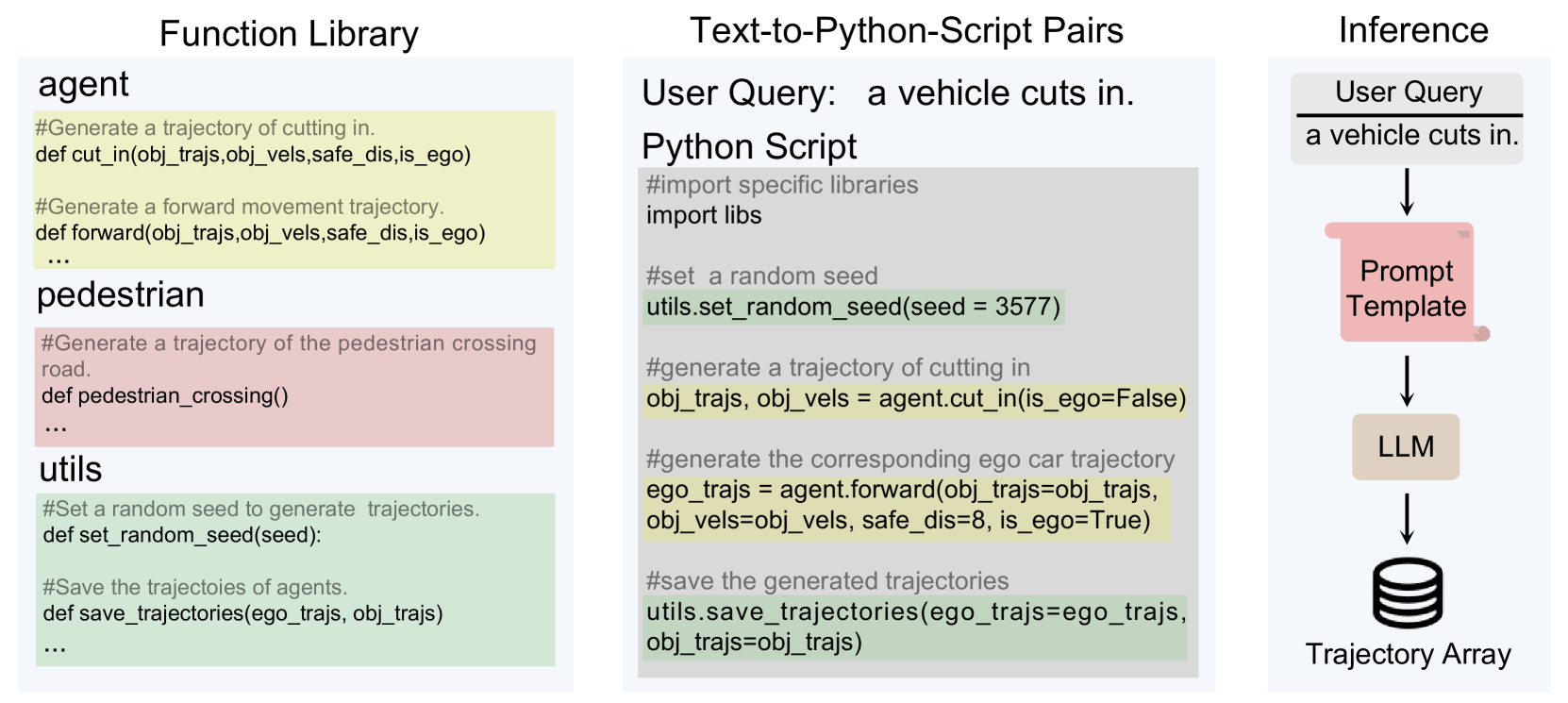Click the agent.cut_in(is_ego=False) highlighted line
The height and width of the screenshot is (703, 1568).
pos(915,398)
